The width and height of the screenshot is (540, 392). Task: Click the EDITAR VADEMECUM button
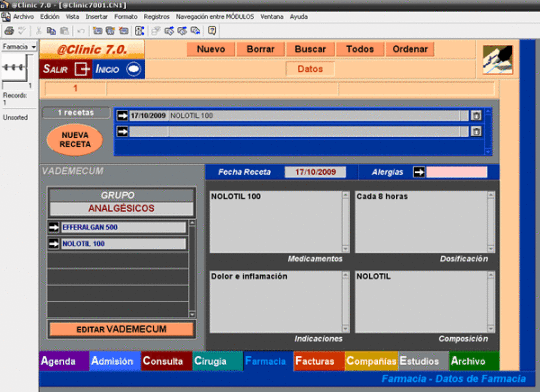121,329
